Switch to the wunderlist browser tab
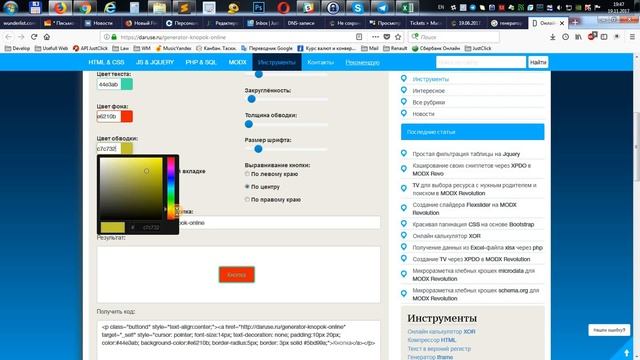640x360 pixels. click(x=19, y=23)
